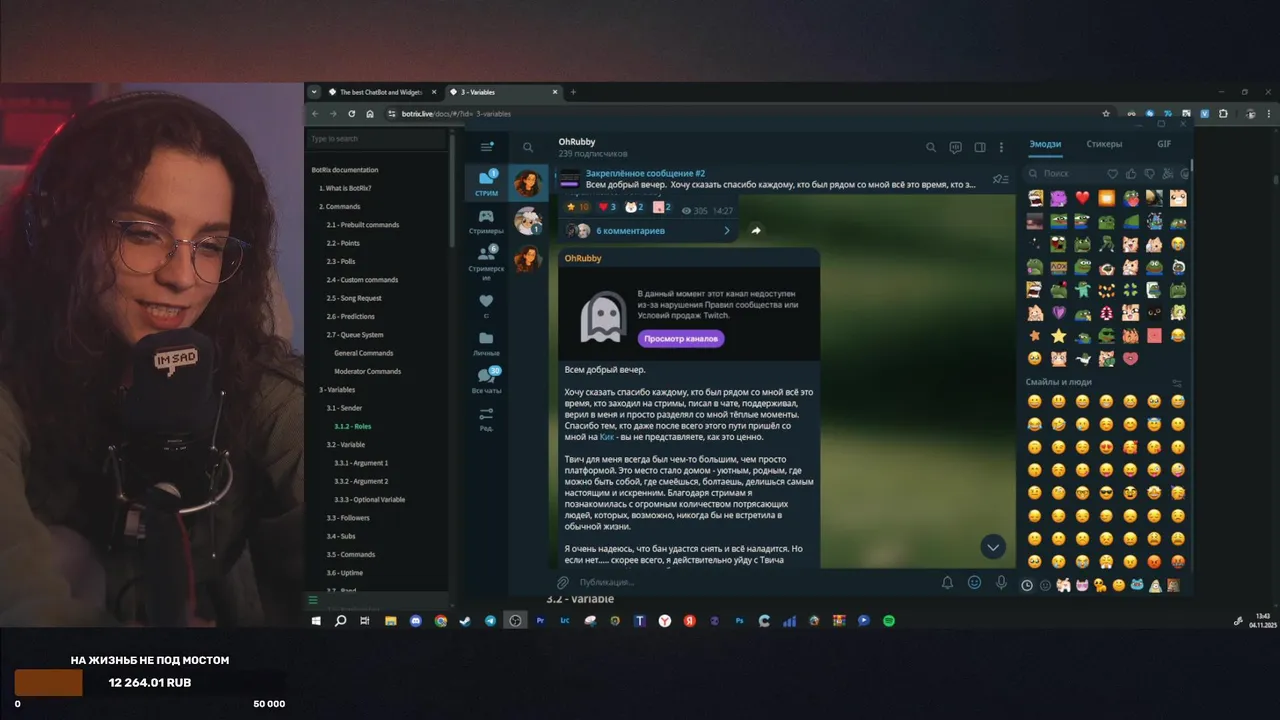Open '1. What is BotRix?' docs item
Screen dimensions: 1280x720
point(345,188)
